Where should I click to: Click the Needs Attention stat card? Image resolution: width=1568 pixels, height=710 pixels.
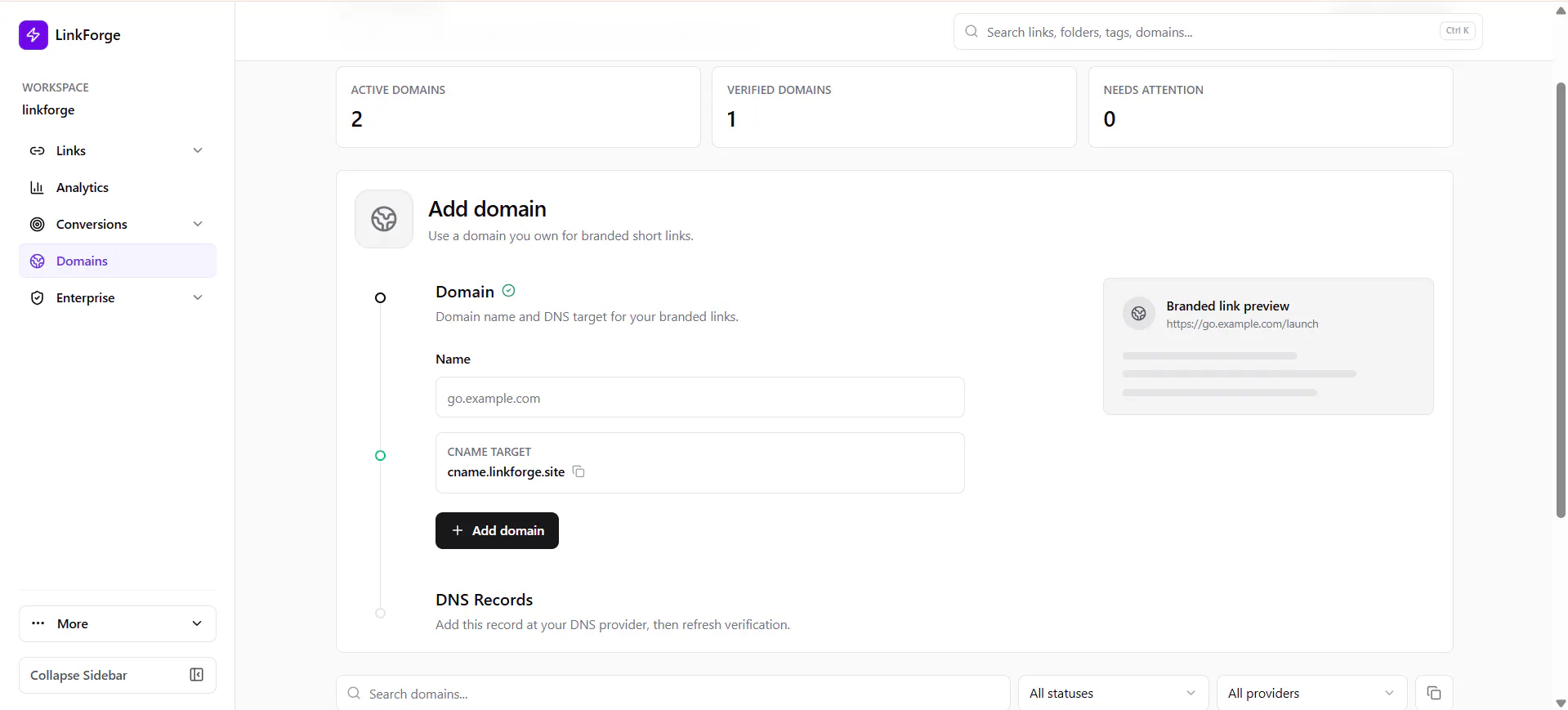coord(1271,107)
